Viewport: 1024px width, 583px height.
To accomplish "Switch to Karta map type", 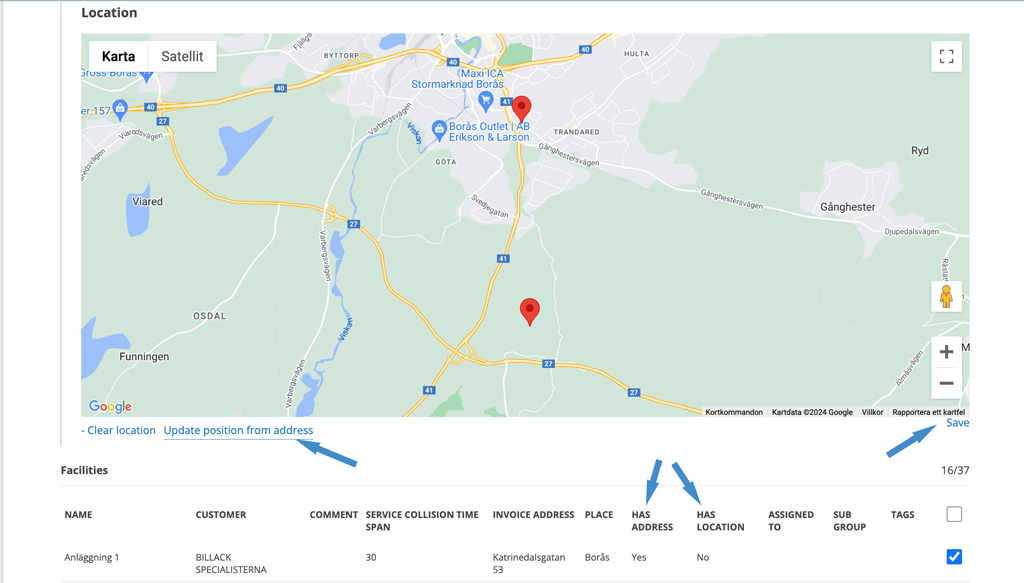I will (118, 57).
